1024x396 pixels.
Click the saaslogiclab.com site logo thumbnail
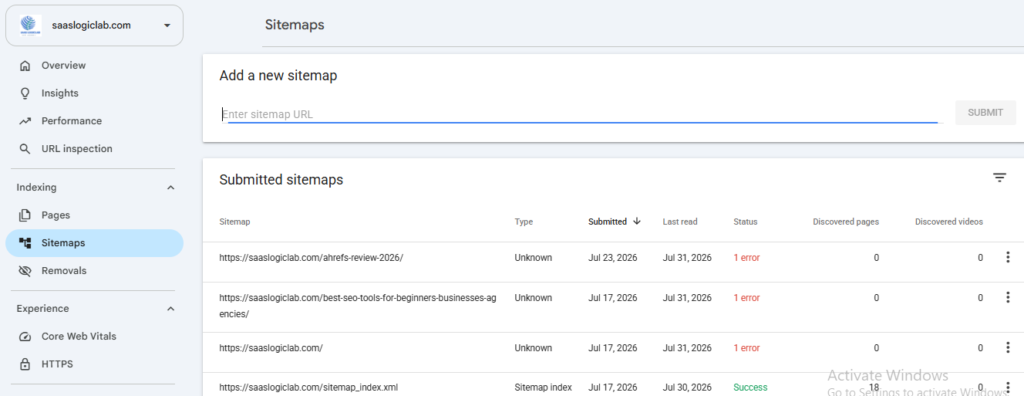tap(30, 25)
